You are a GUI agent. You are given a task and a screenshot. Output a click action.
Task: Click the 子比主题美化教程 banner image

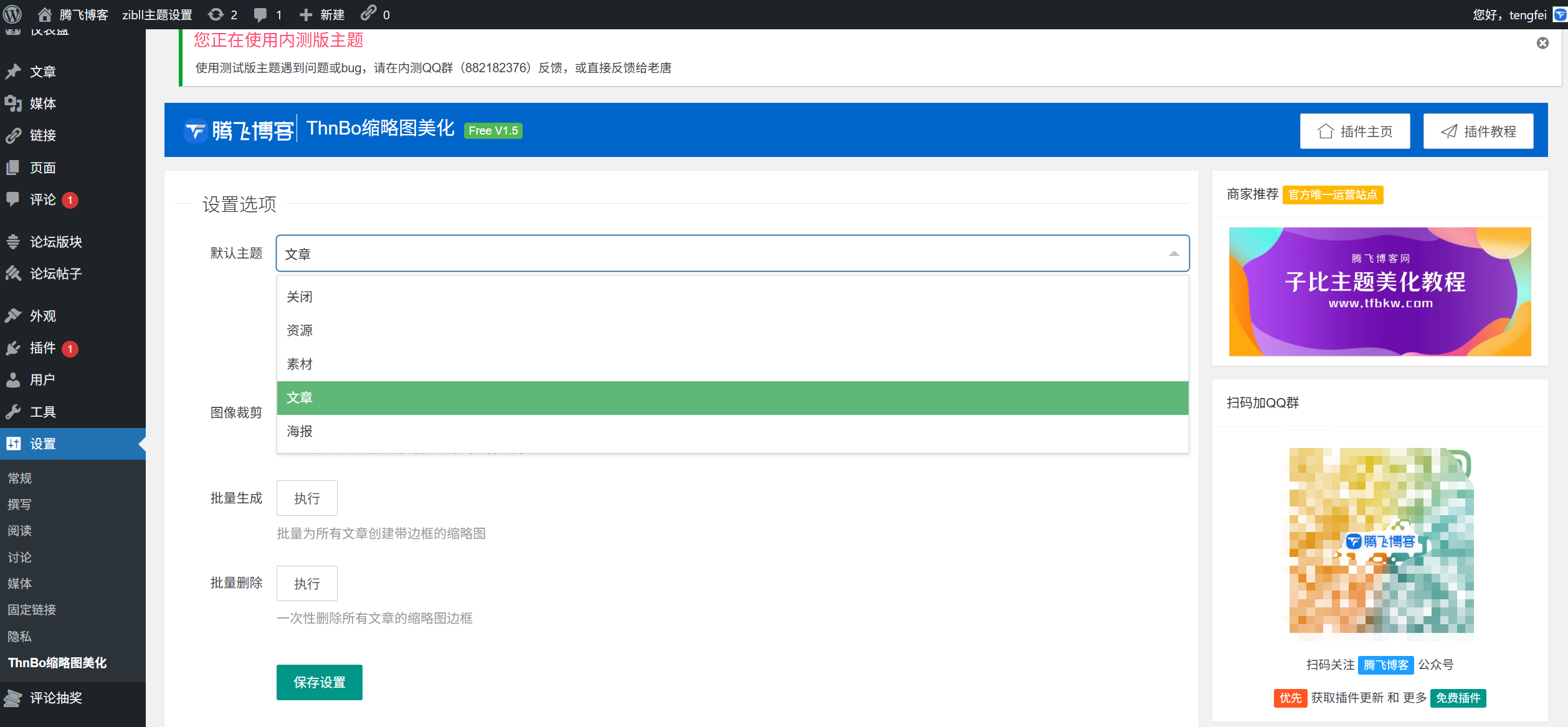point(1379,292)
